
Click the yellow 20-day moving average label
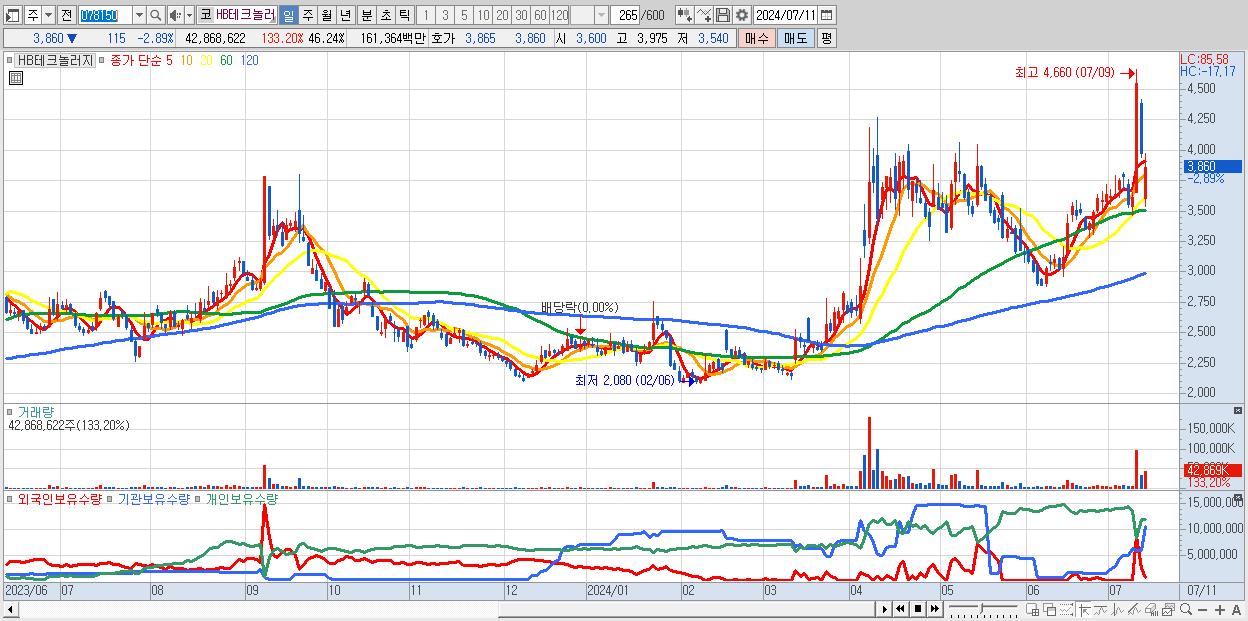click(206, 61)
